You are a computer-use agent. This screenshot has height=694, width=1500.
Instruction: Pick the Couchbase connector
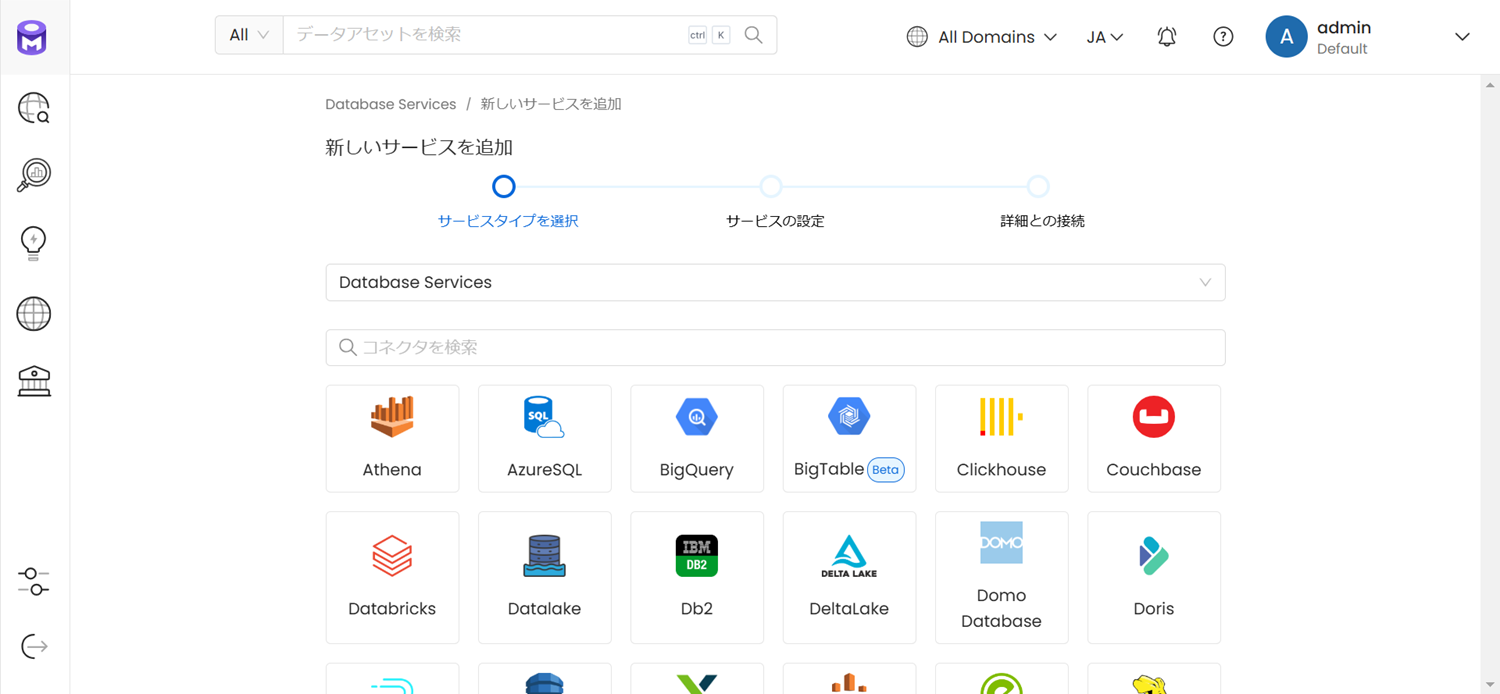click(x=1154, y=439)
